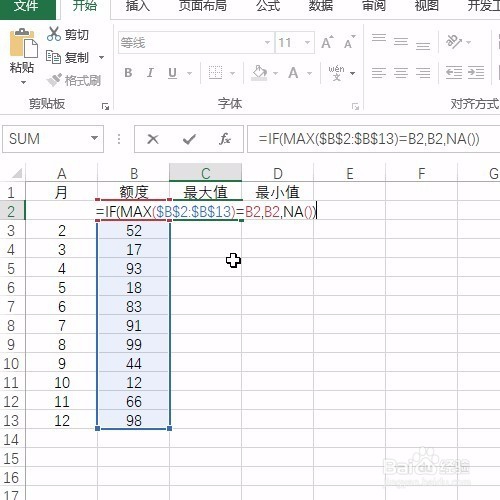500x500 pixels.
Task: Open the phonetic guide dropdown arrow
Action: [352, 73]
